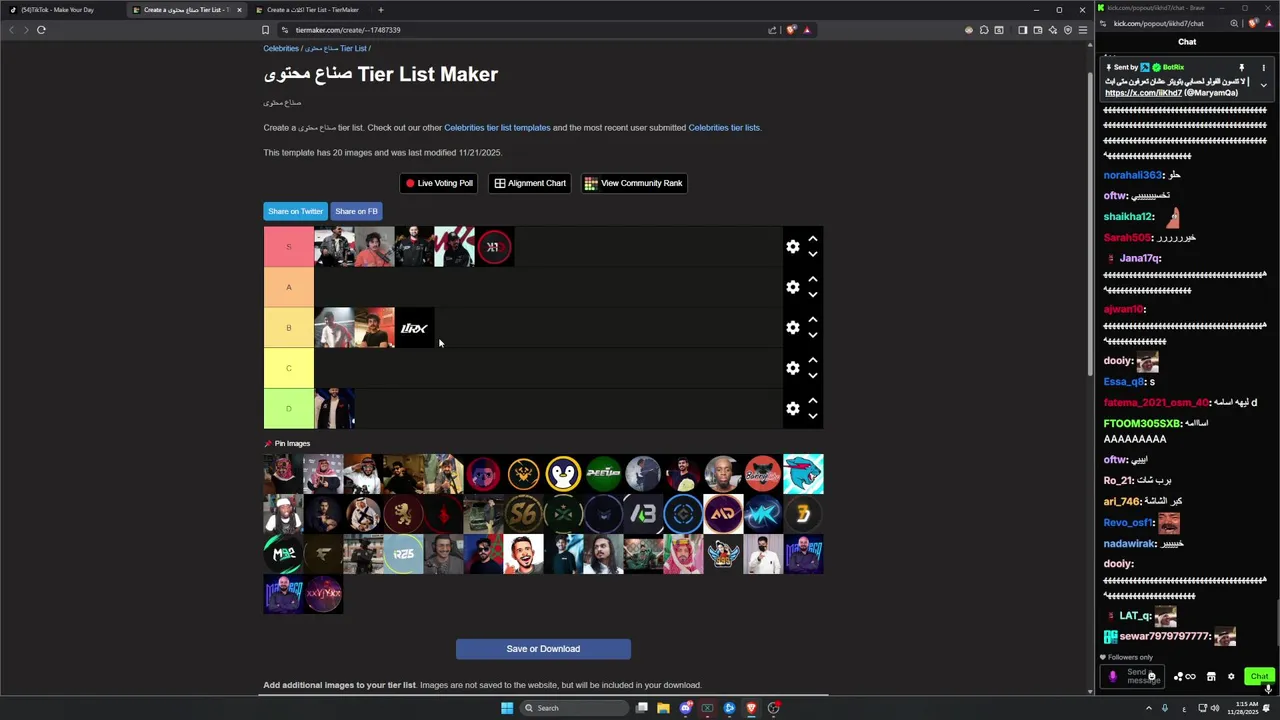The height and width of the screenshot is (720, 1280).
Task: Close the active TierMaker tab
Action: pyautogui.click(x=239, y=10)
